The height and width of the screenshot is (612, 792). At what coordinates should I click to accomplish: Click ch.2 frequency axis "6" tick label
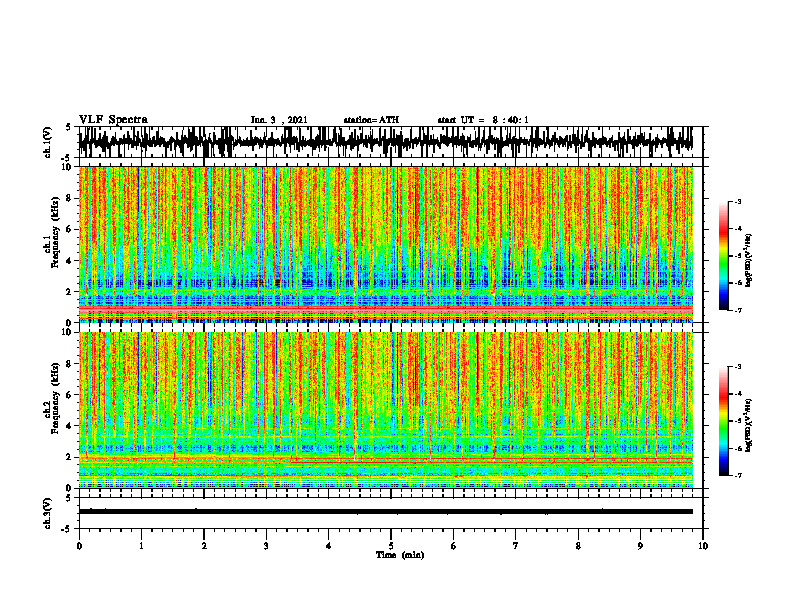[70, 395]
